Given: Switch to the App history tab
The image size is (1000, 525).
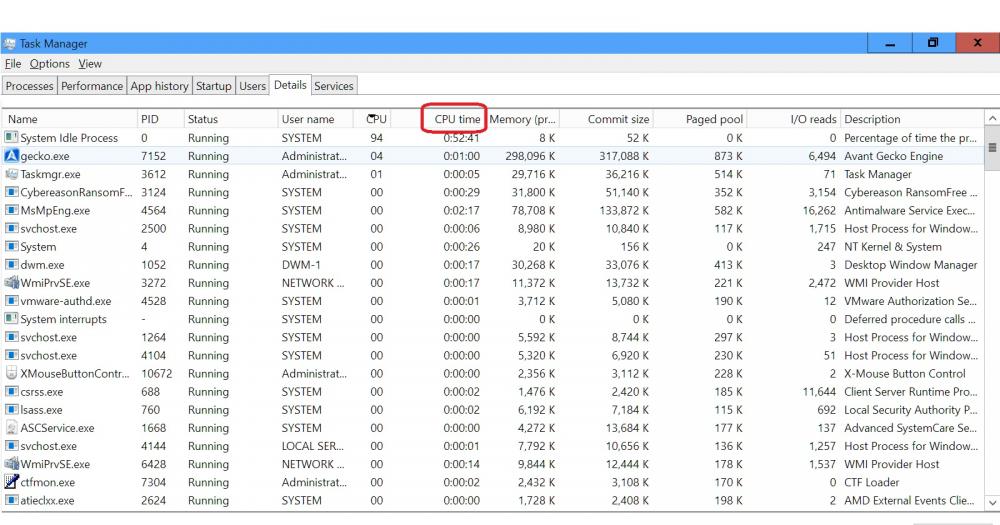Looking at the screenshot, I should pos(159,85).
